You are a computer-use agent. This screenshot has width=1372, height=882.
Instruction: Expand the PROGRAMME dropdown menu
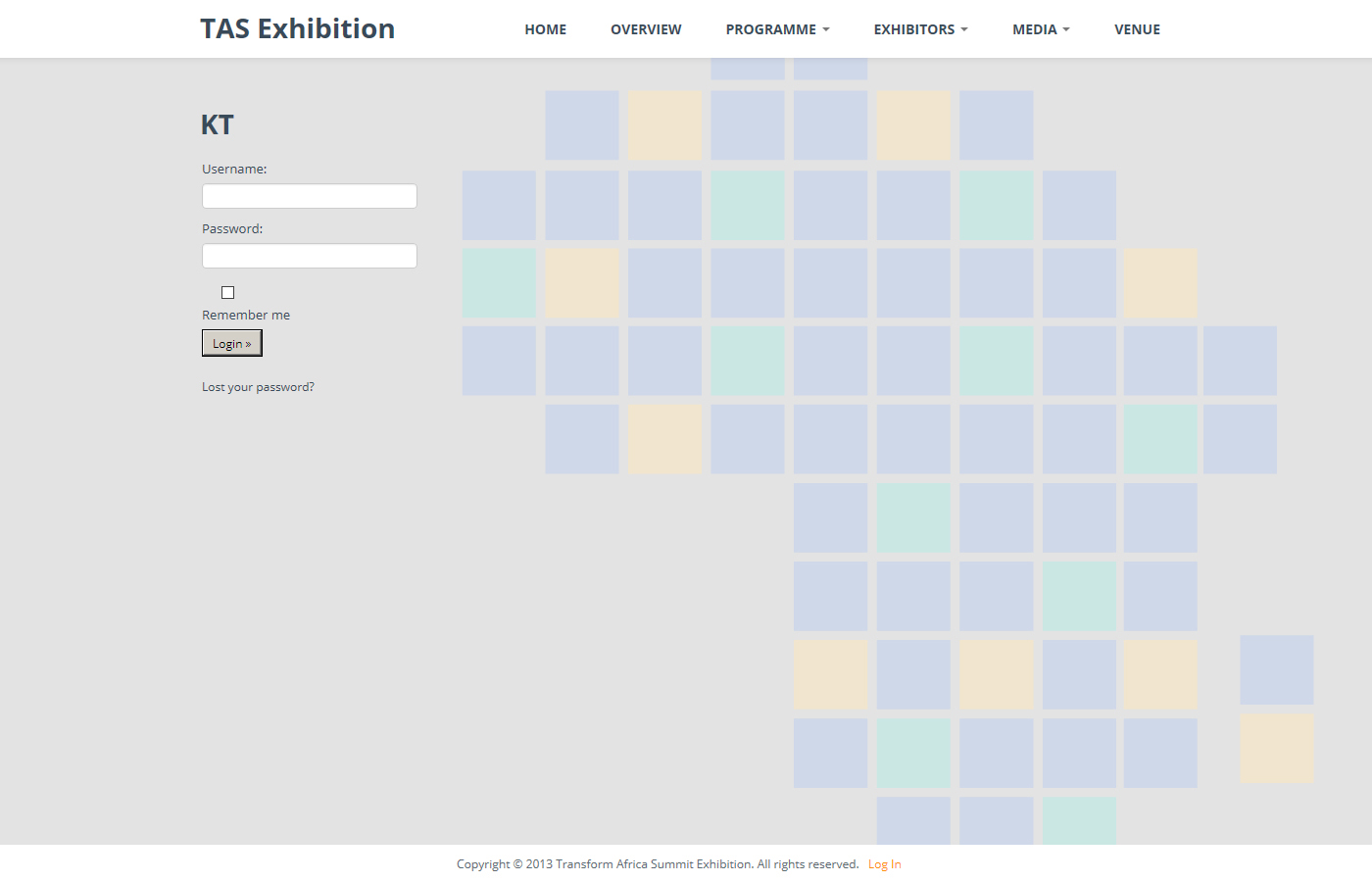tap(777, 29)
